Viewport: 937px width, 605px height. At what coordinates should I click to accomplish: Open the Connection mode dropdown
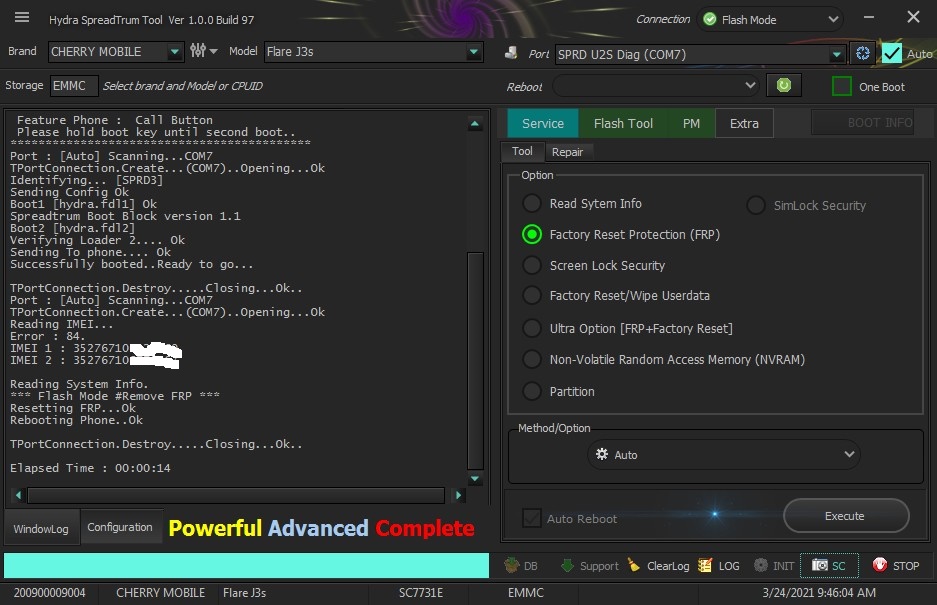click(x=833, y=20)
